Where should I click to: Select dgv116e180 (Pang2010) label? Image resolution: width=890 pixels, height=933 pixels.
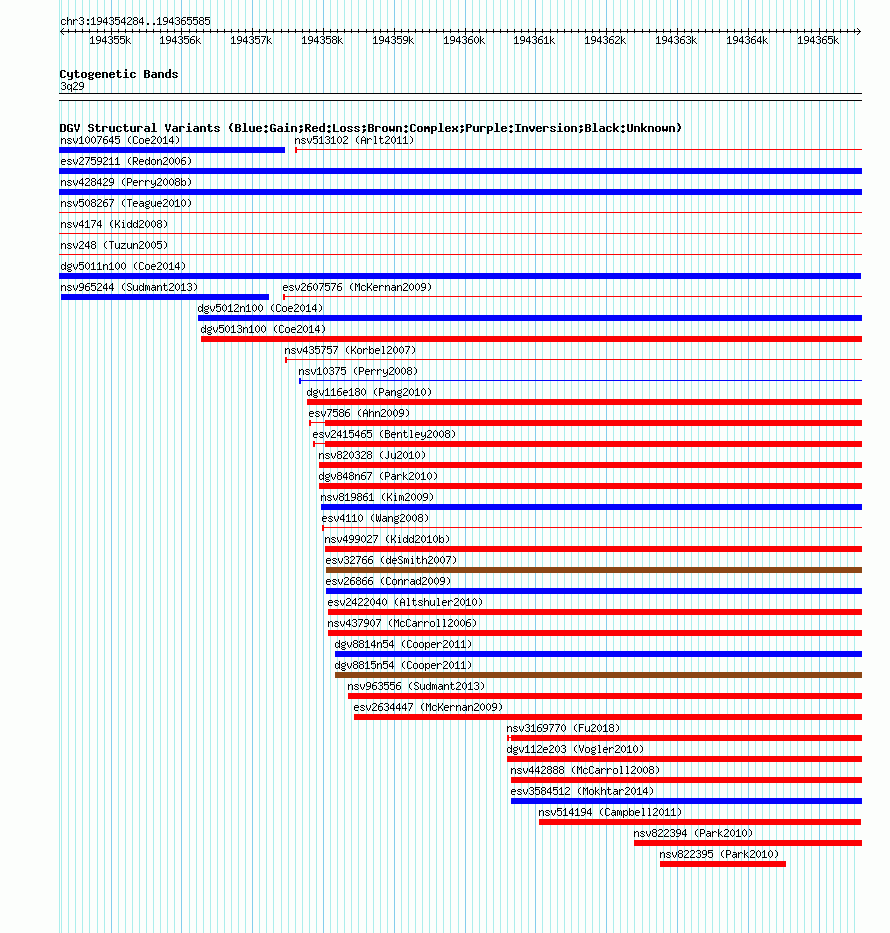369,392
